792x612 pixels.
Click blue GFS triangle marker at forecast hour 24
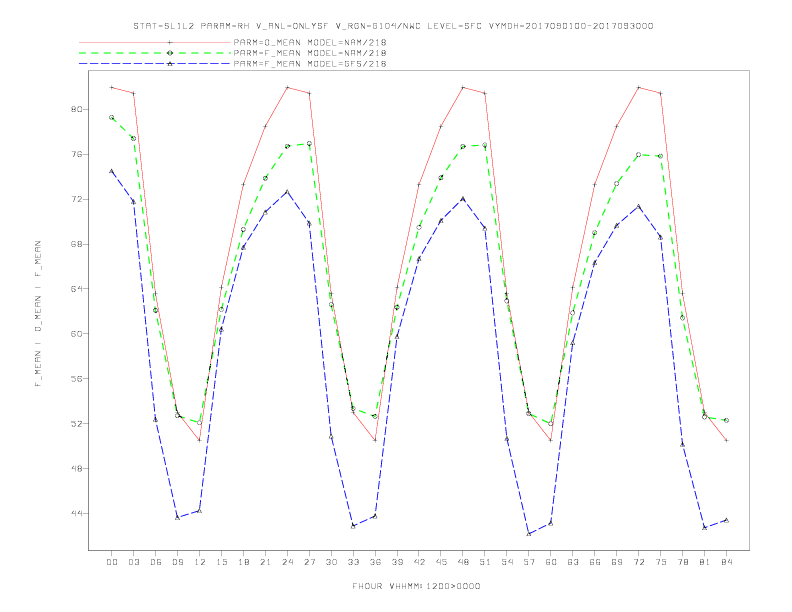287,192
